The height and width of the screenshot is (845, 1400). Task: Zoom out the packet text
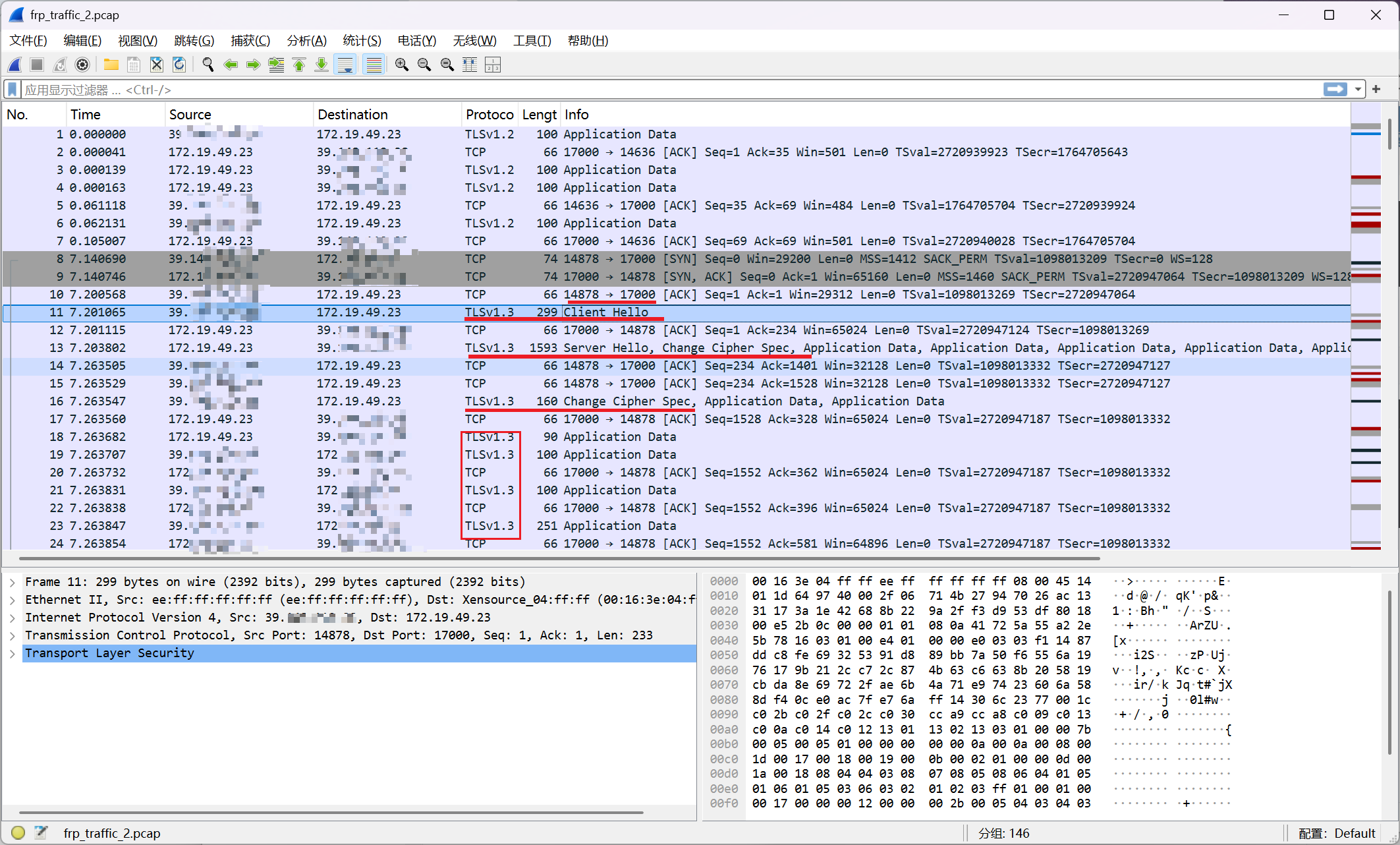pos(424,65)
